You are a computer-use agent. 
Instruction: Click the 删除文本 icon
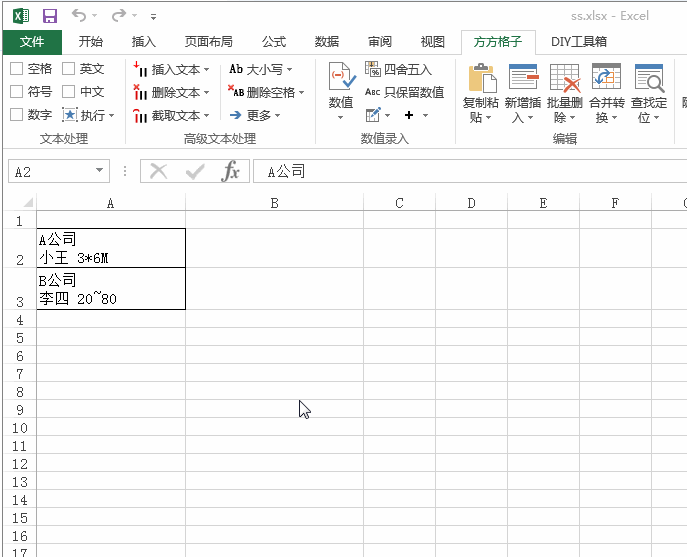[x=140, y=92]
